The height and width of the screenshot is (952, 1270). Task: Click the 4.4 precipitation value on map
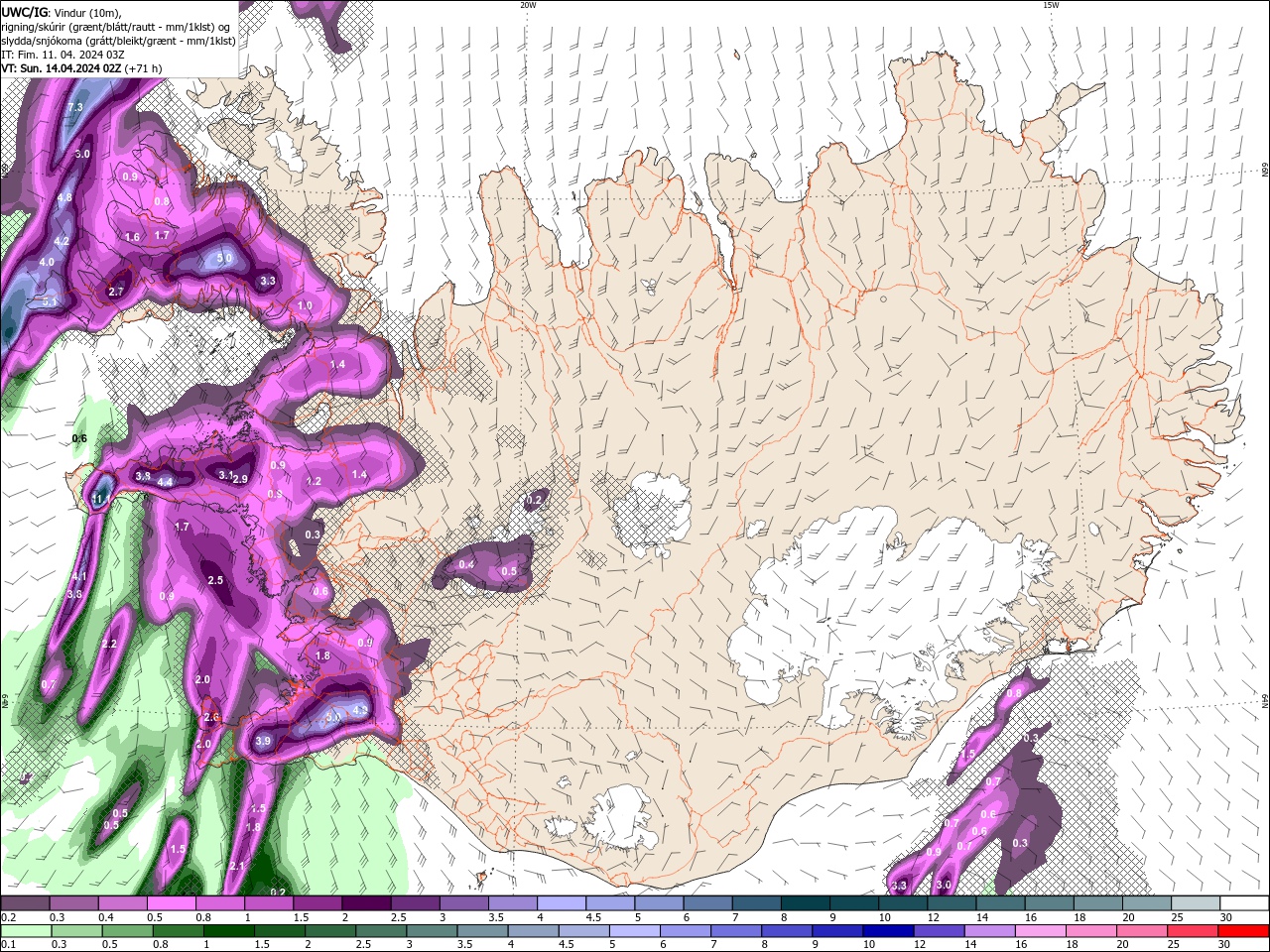point(166,482)
